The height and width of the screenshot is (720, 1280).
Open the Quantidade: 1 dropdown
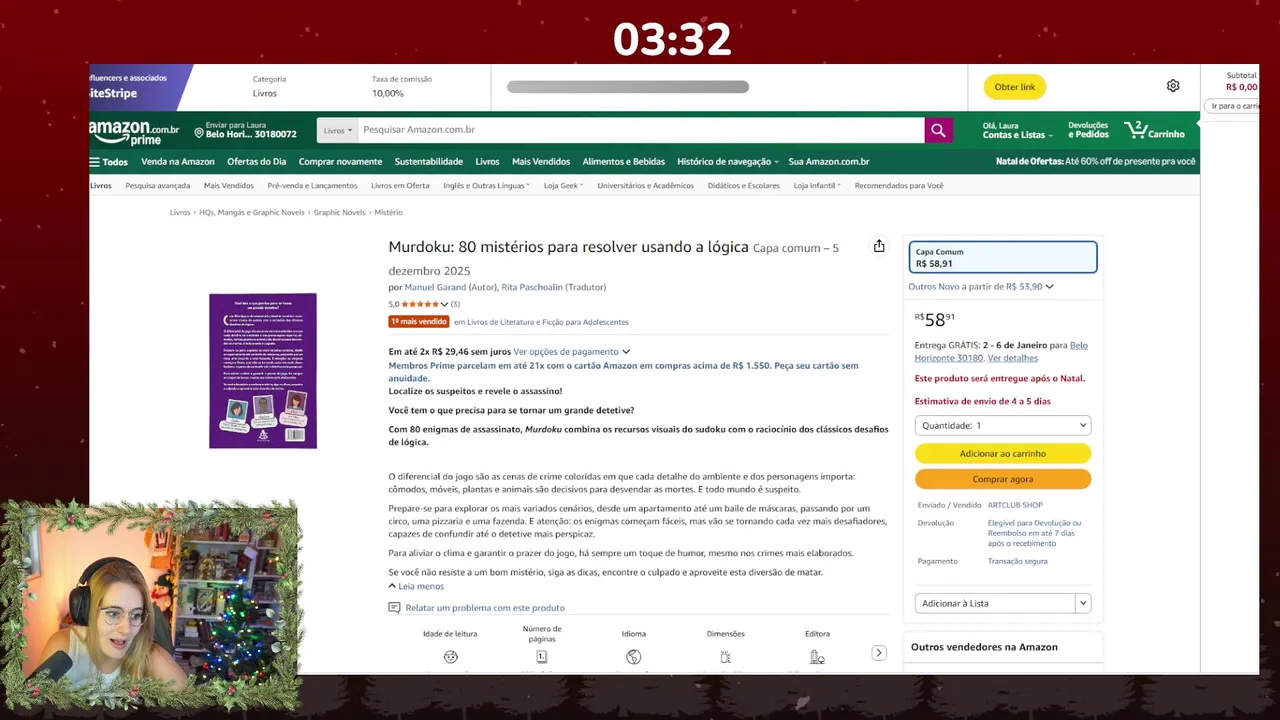(x=1003, y=425)
